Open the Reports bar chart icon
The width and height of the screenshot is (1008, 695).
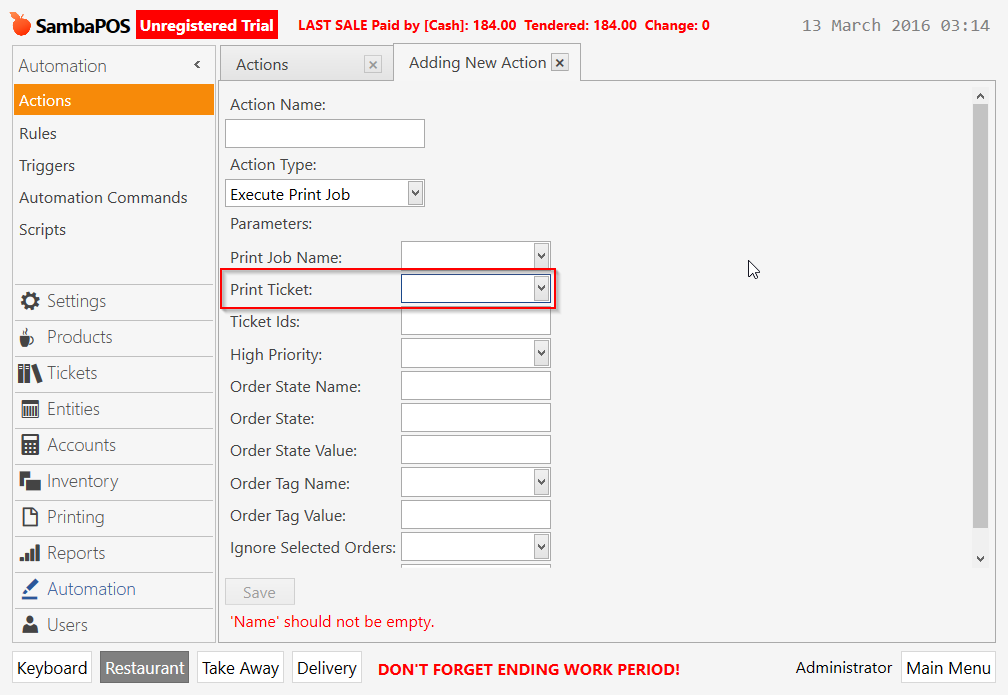tap(30, 553)
